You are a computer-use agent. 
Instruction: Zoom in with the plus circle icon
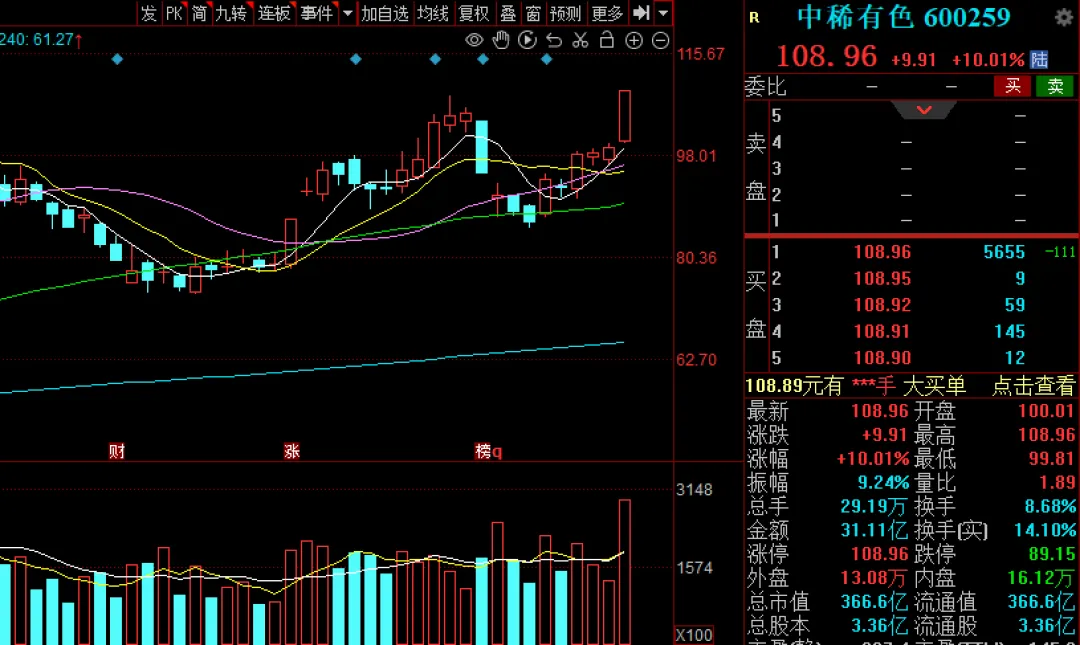tap(634, 41)
